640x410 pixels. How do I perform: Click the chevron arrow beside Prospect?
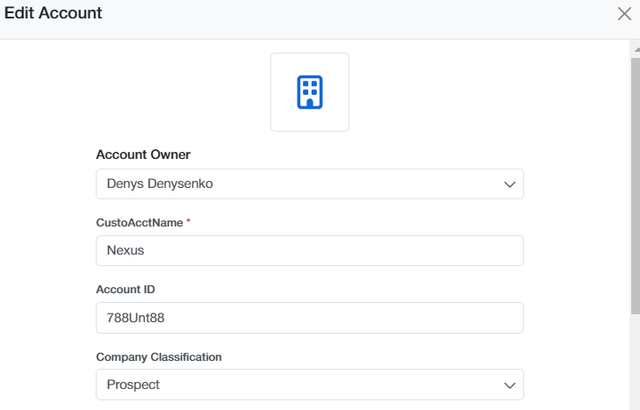tap(509, 386)
